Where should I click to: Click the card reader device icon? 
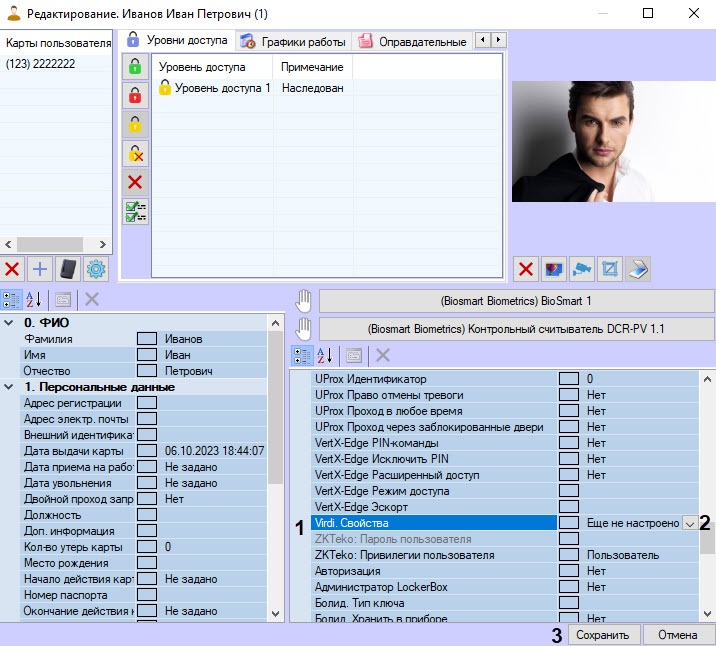68,268
